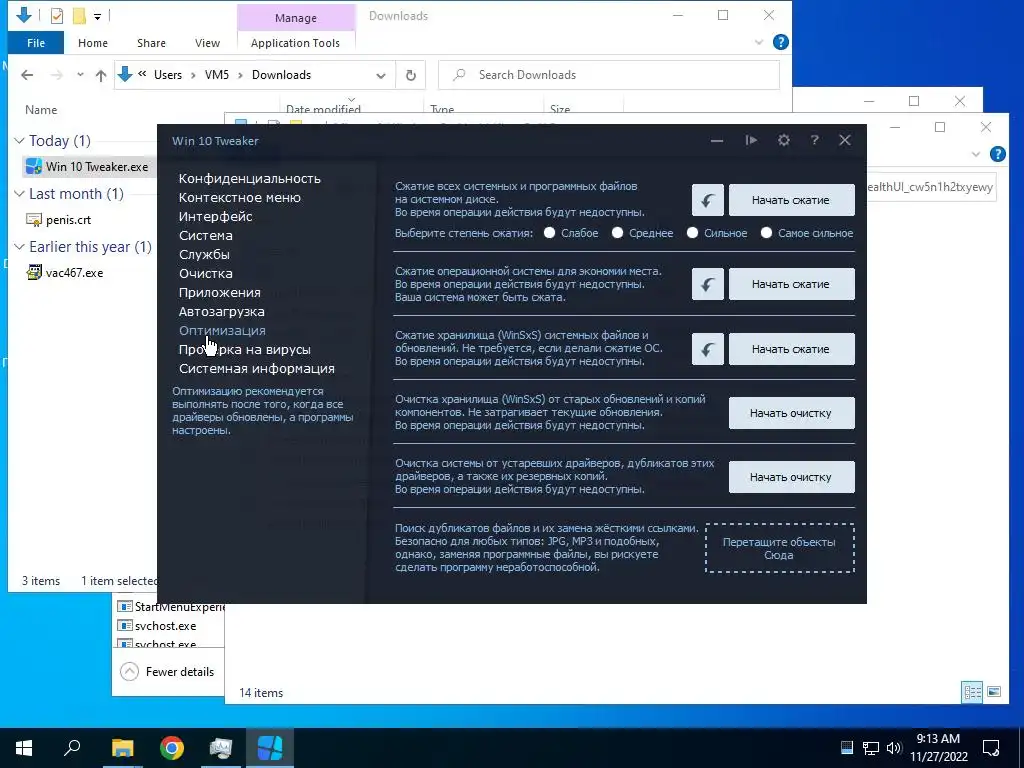The width and height of the screenshot is (1024, 768).
Task: Select Конфиденциальность section
Action: (x=249, y=178)
